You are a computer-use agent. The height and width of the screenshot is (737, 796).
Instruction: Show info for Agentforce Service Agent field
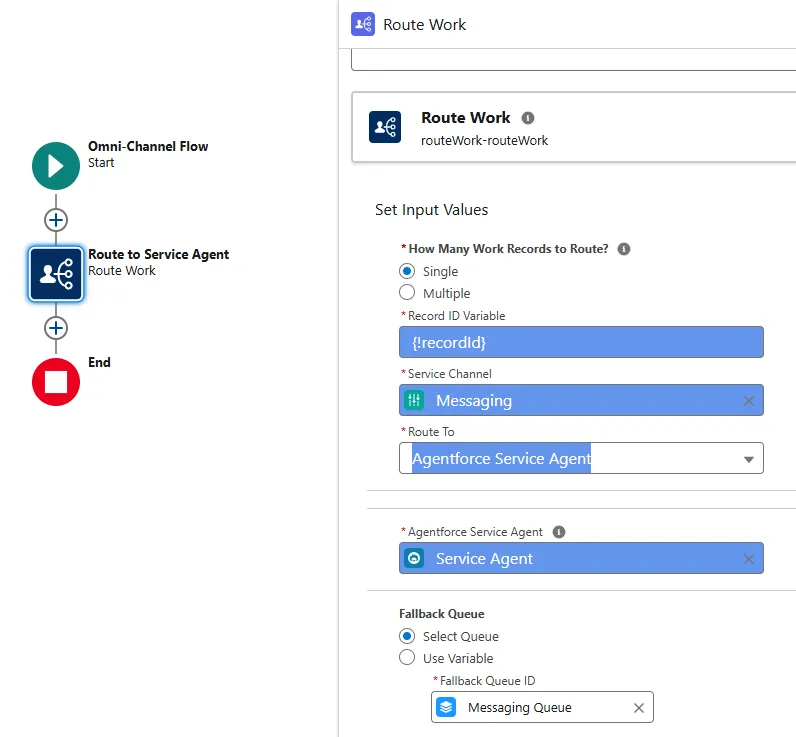559,532
